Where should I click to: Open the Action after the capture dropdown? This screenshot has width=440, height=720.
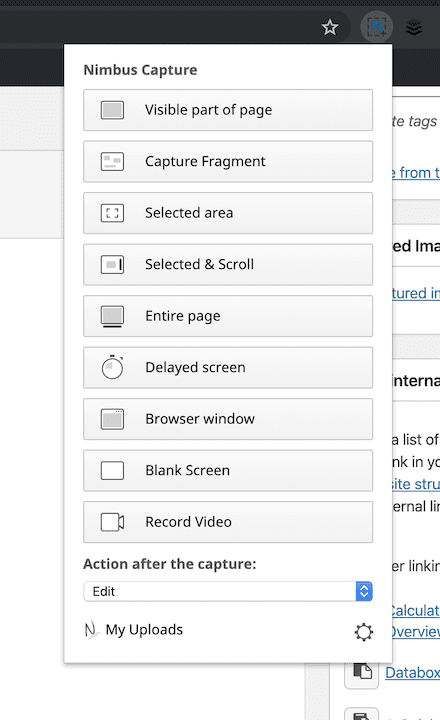(228, 591)
